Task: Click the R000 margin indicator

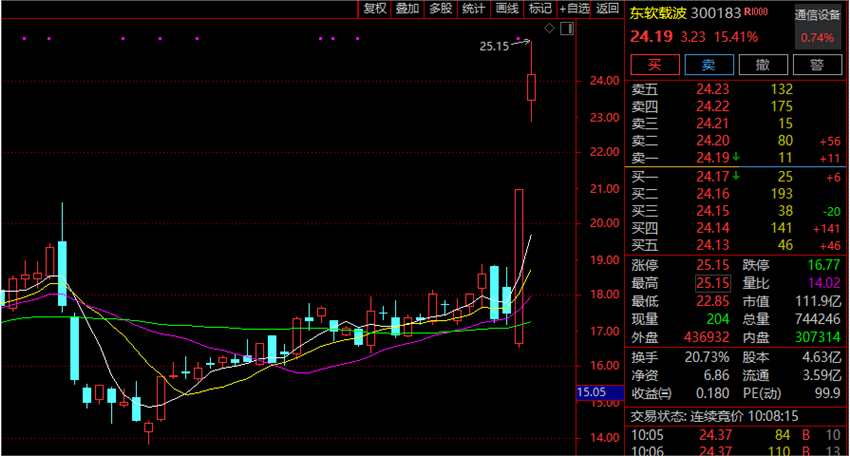Action: [756, 11]
